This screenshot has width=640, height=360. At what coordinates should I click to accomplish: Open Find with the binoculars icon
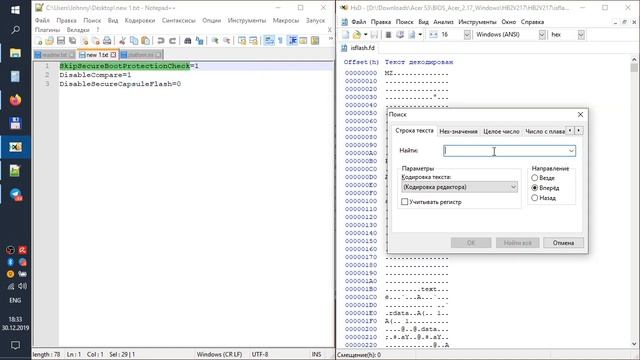tap(188, 40)
